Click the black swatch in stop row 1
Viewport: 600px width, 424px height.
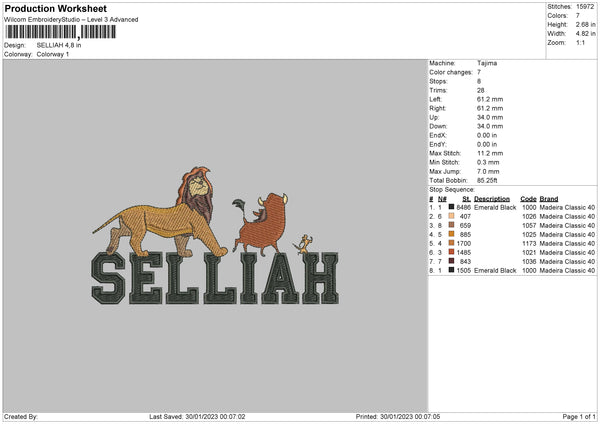coord(451,207)
